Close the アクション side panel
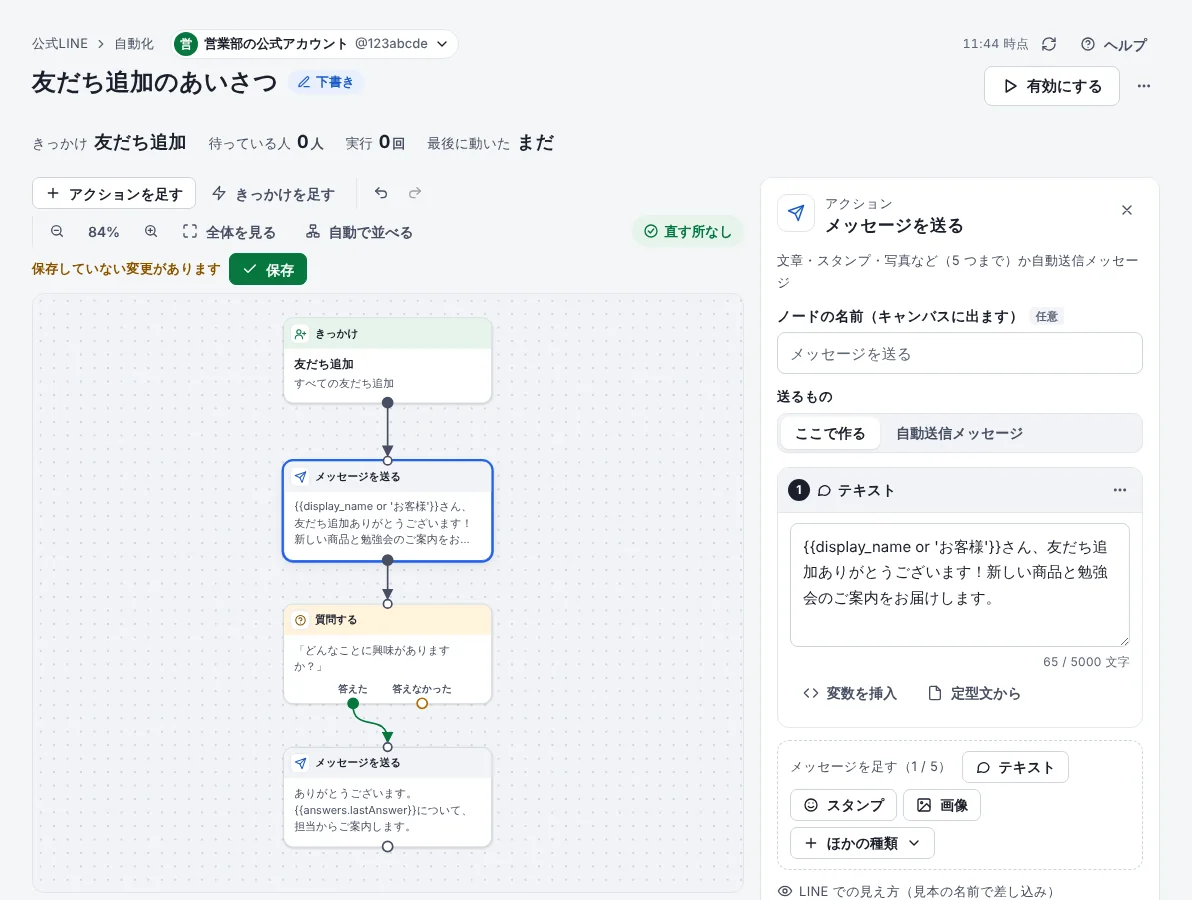The height and width of the screenshot is (900, 1192). [1127, 211]
